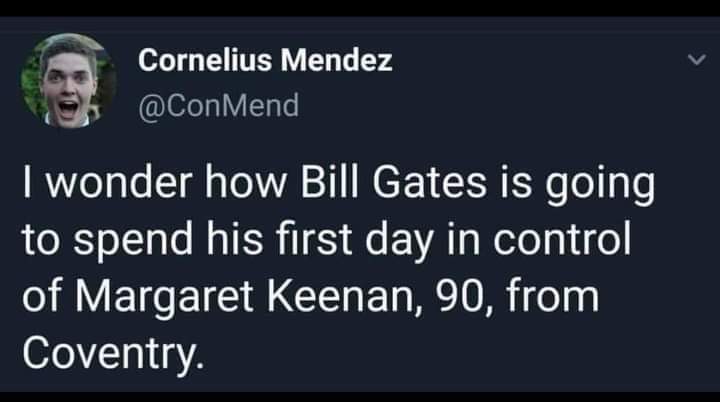
Task: Click the word "his" in the tweet
Action: (x=235, y=239)
